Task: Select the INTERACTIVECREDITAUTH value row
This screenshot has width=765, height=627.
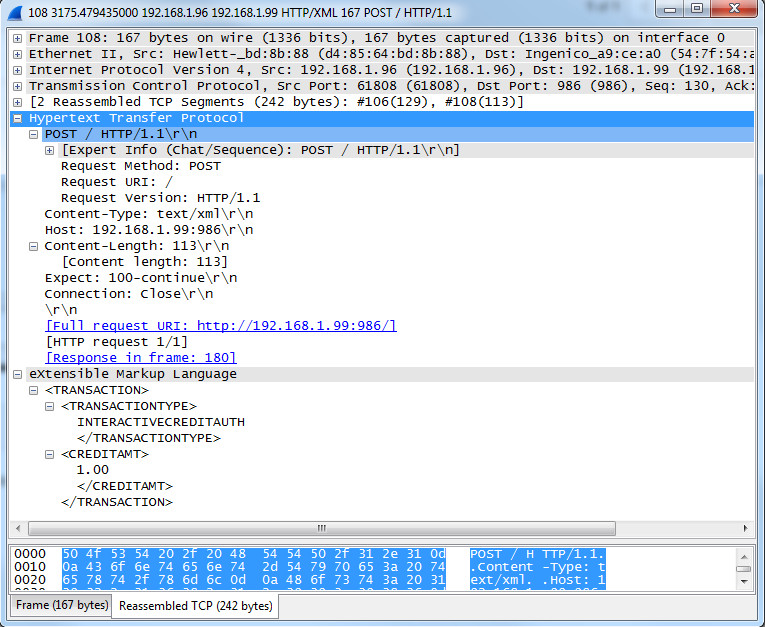Action: (161, 423)
